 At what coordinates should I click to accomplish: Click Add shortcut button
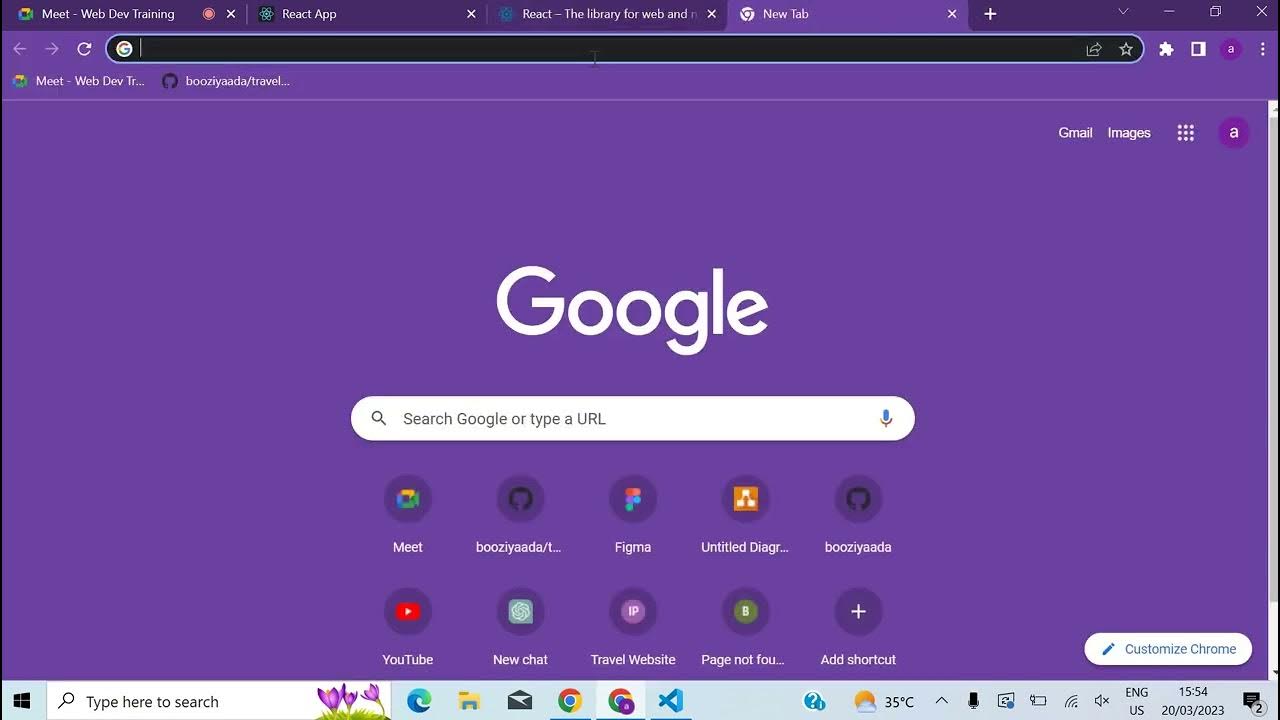858,627
